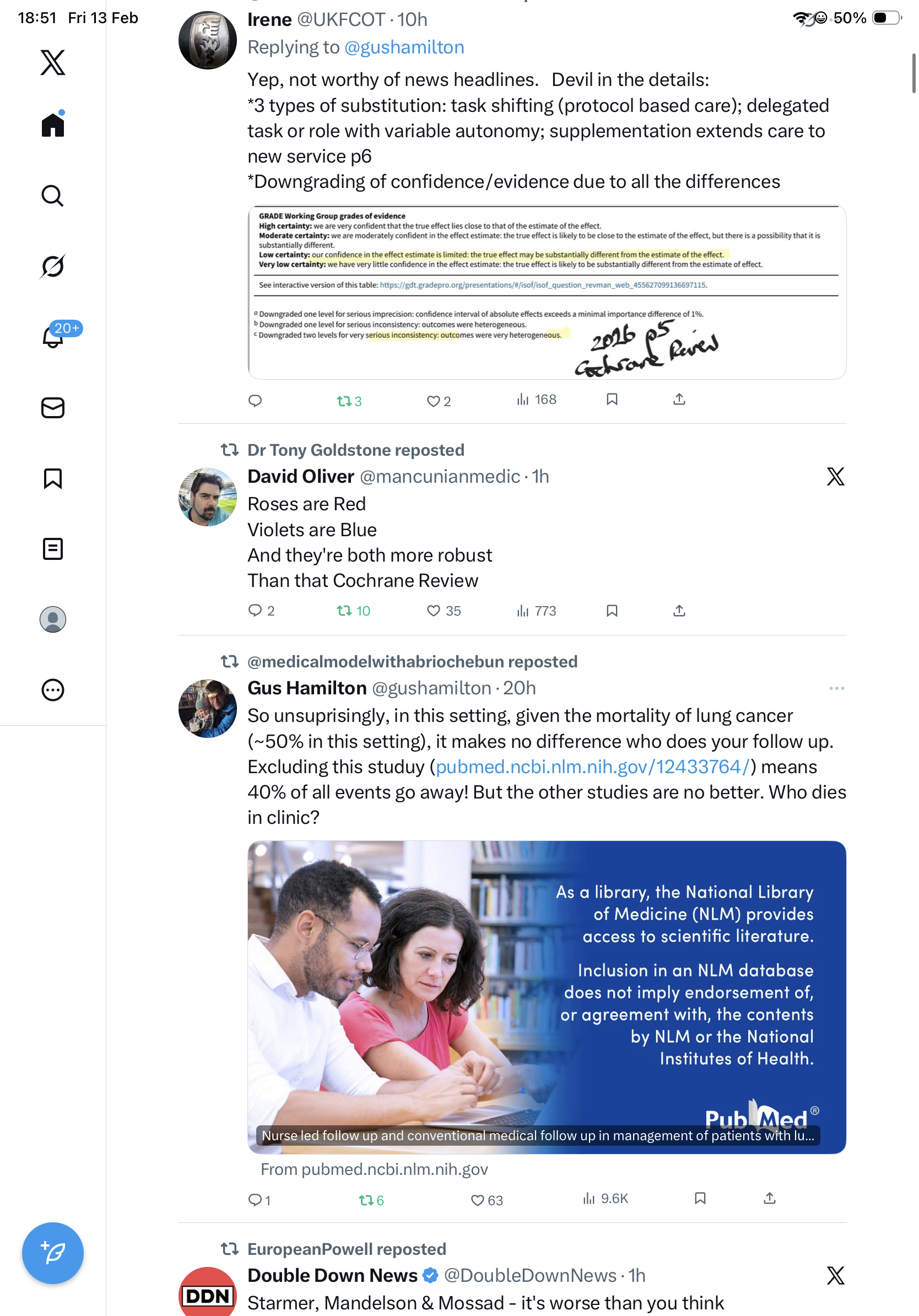Screen dimensions: 919x1316
Task: Repost David Oliver's poem with 10 reposts
Action: click(x=354, y=611)
